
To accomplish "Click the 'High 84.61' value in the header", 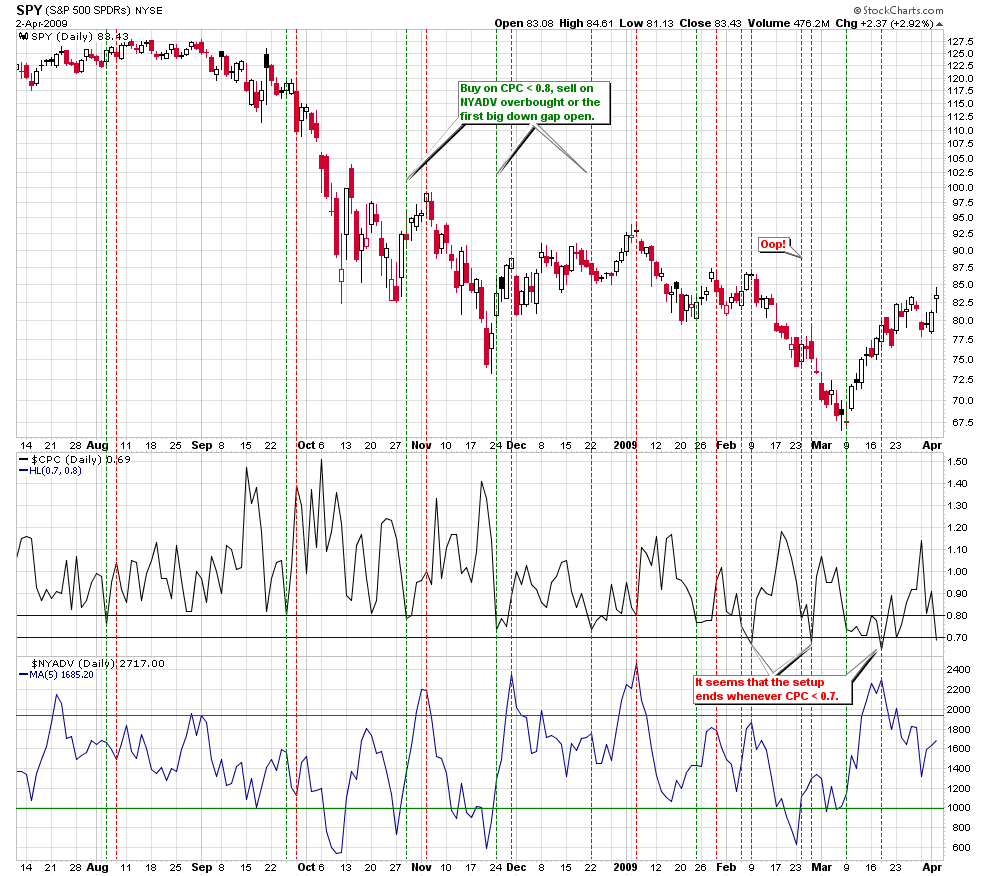I will pyautogui.click(x=586, y=23).
